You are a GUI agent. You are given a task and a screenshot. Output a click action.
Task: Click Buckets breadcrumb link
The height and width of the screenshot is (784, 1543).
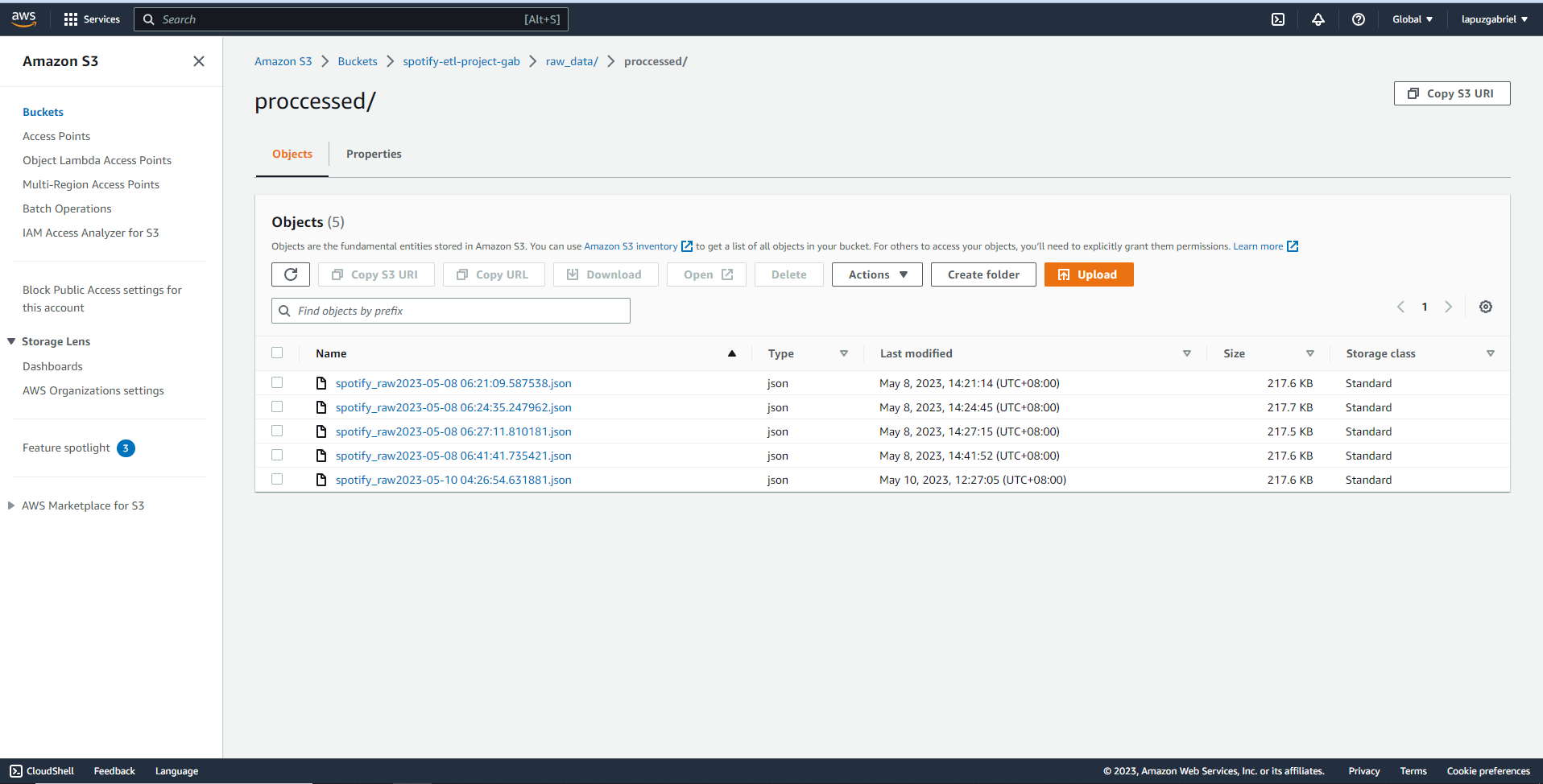pos(358,61)
